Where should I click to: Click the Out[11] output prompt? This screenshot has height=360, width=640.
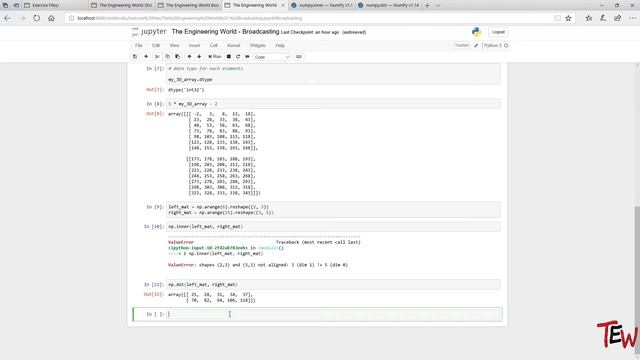tap(153, 294)
